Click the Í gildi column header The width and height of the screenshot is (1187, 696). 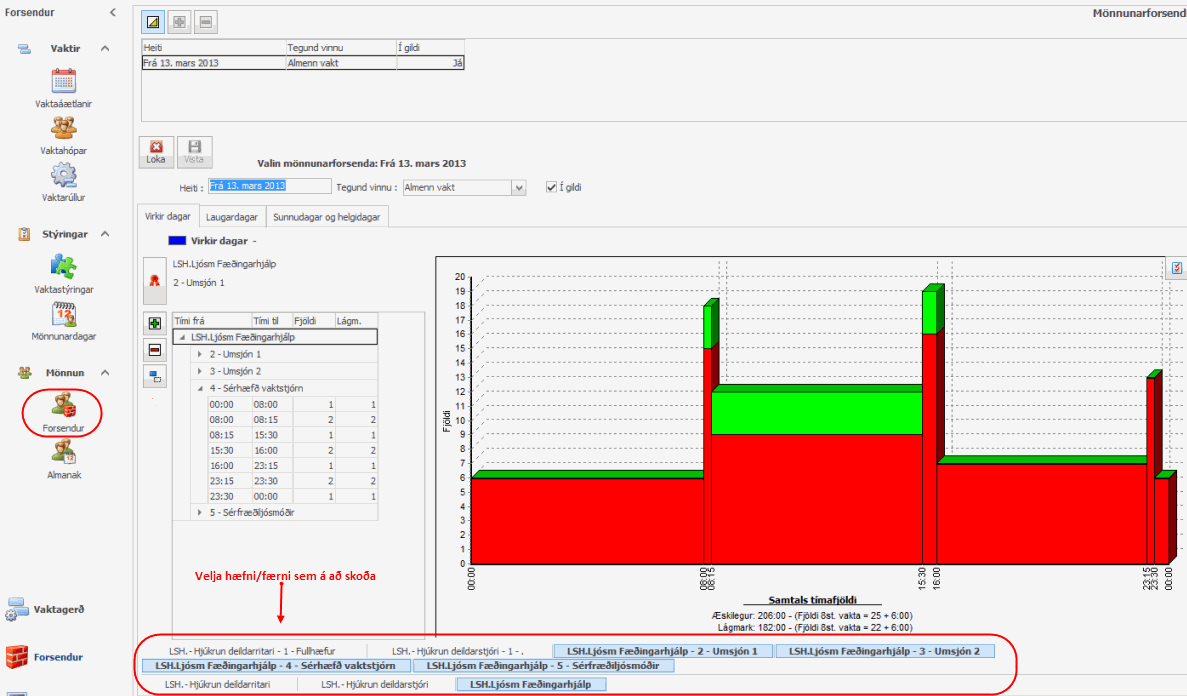coord(431,48)
